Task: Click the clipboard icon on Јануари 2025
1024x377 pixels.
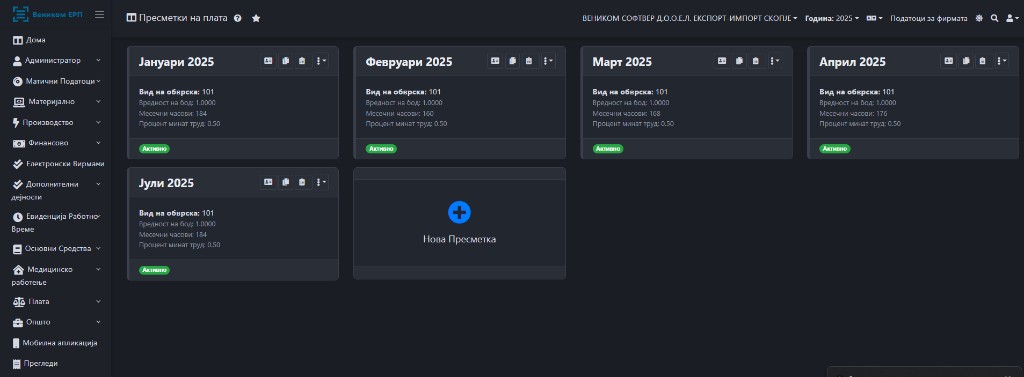Action: 302,61
